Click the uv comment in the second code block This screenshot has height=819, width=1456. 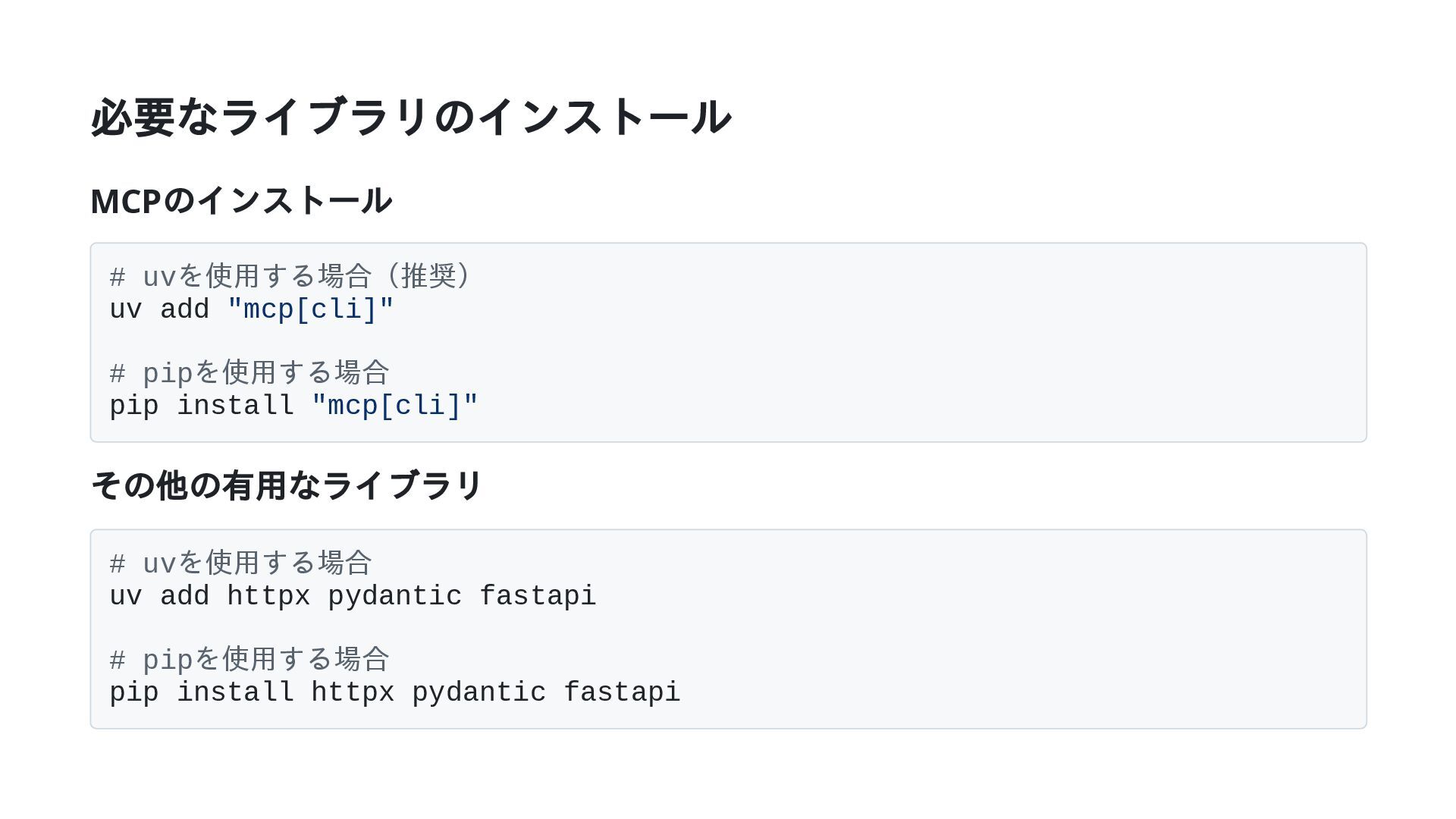pyautogui.click(x=240, y=563)
